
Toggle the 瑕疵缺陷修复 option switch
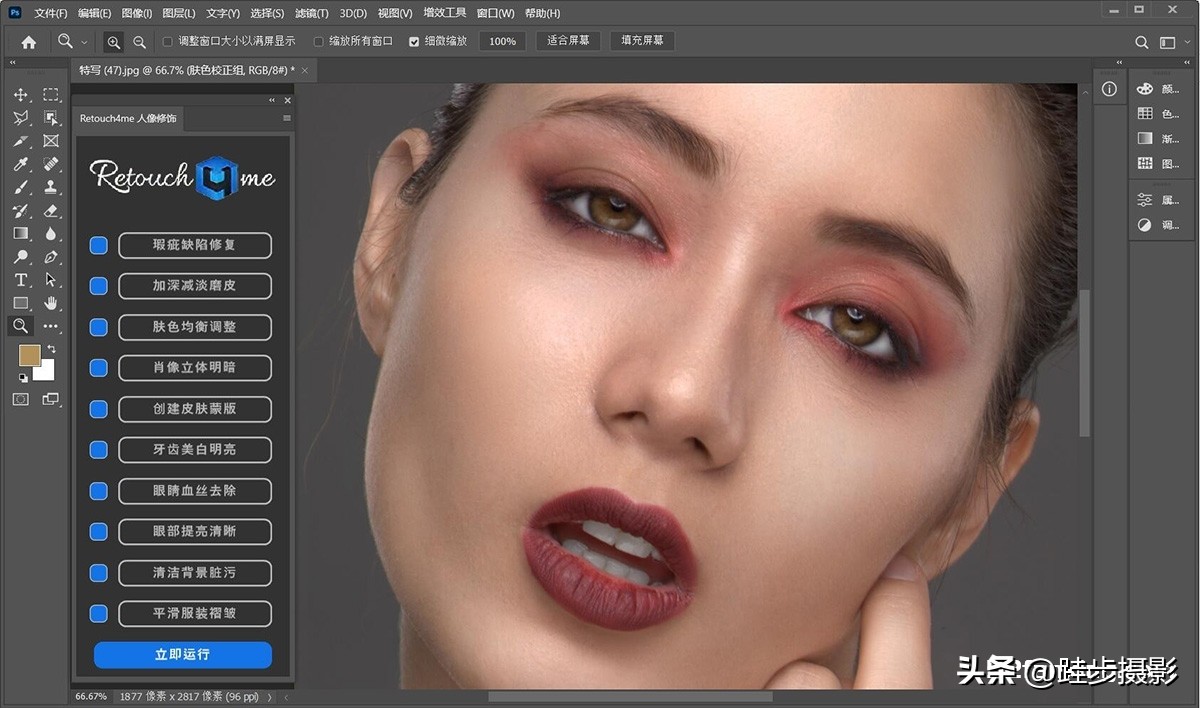pos(97,245)
